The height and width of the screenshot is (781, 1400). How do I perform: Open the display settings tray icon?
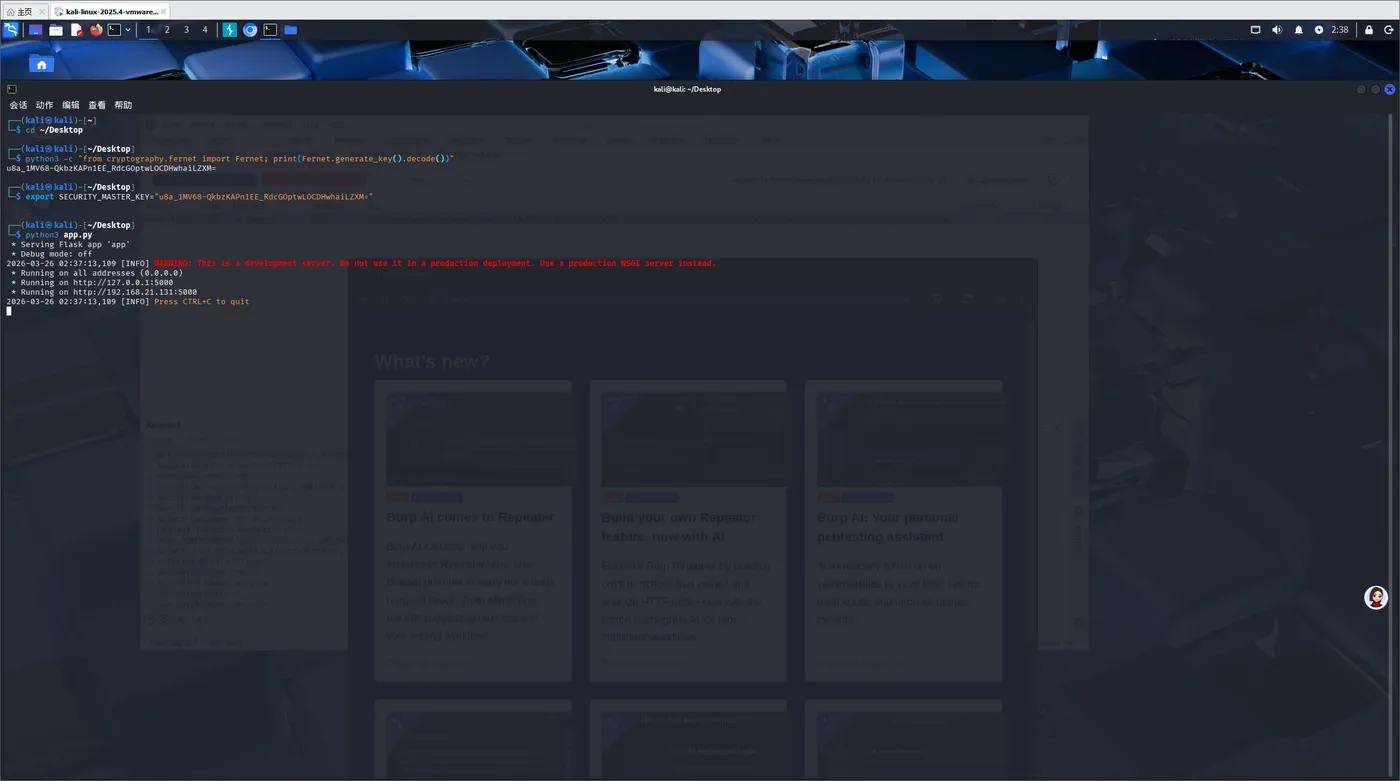click(x=1255, y=30)
